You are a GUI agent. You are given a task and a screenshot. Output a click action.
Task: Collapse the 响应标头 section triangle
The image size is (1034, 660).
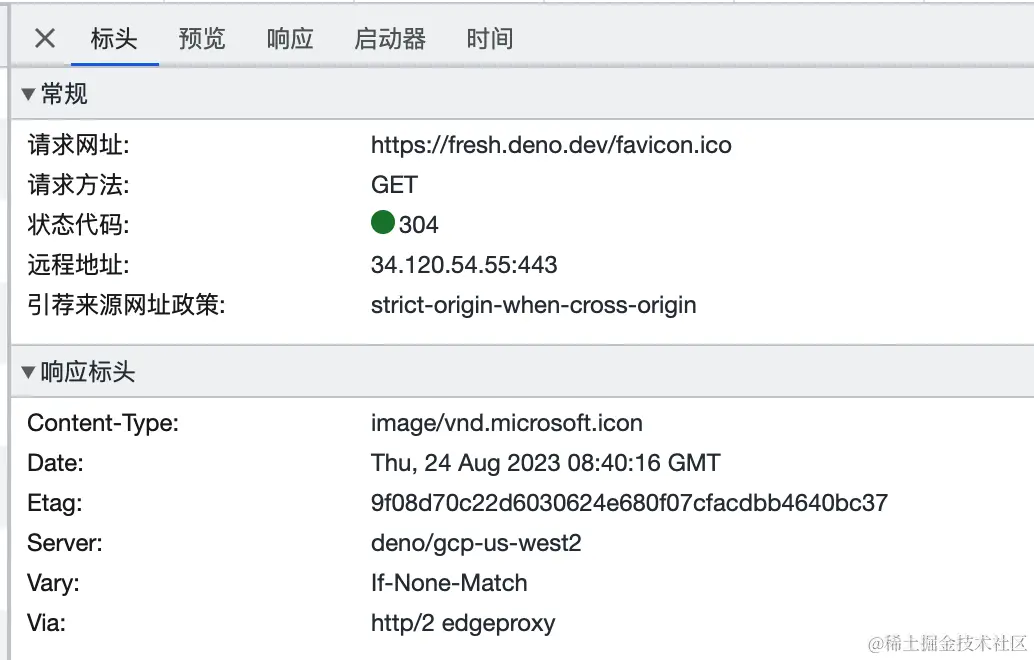click(28, 373)
